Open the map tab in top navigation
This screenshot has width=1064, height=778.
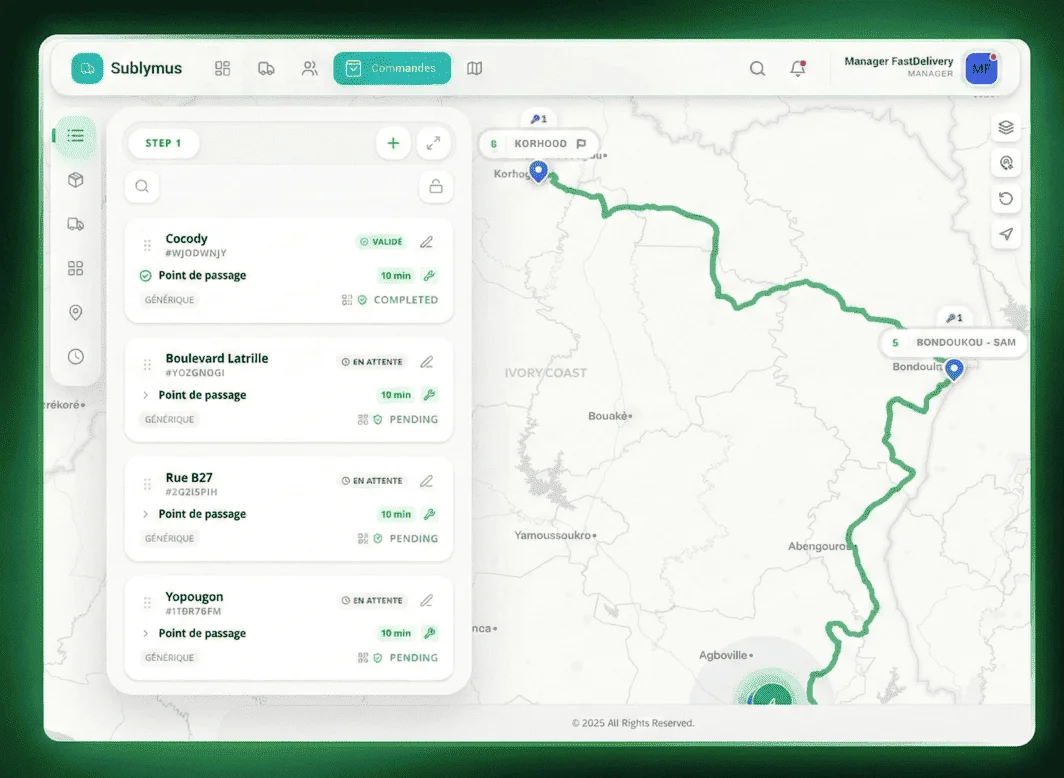coord(474,68)
